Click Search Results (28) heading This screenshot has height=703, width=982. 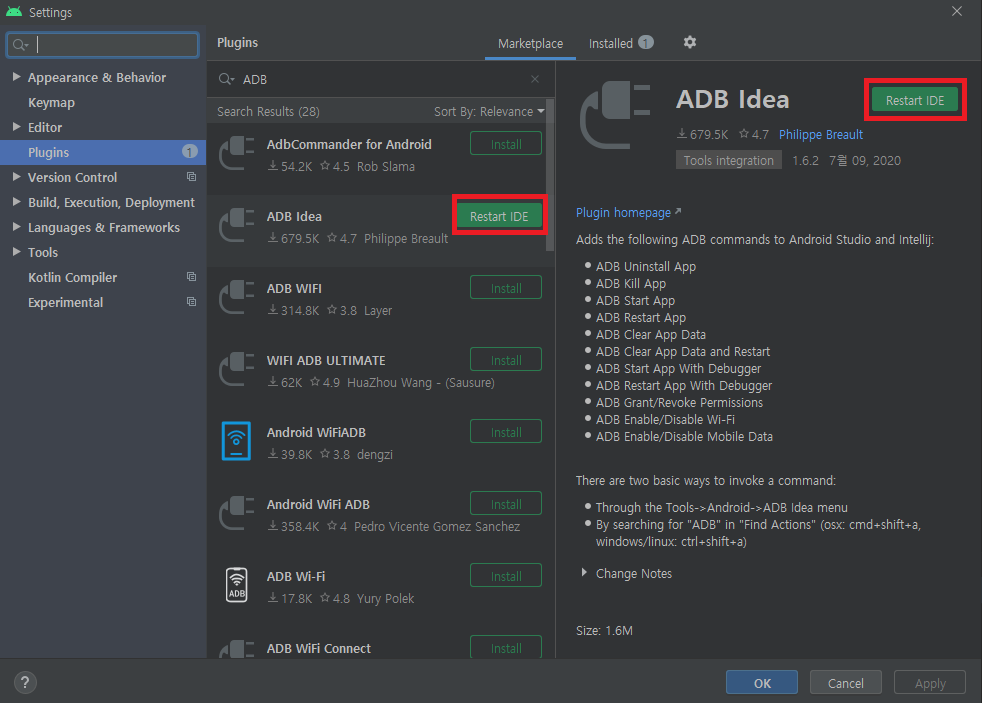268,111
